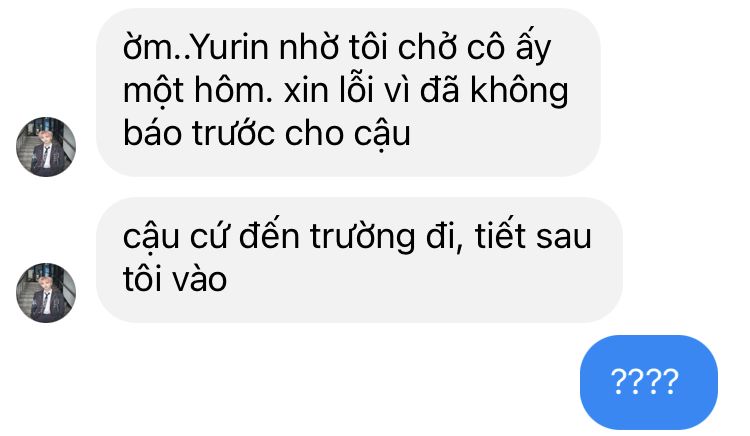This screenshot has width=750, height=436.
Task: Click the phrase 'báo trước cho cậu'
Action: (x=267, y=133)
